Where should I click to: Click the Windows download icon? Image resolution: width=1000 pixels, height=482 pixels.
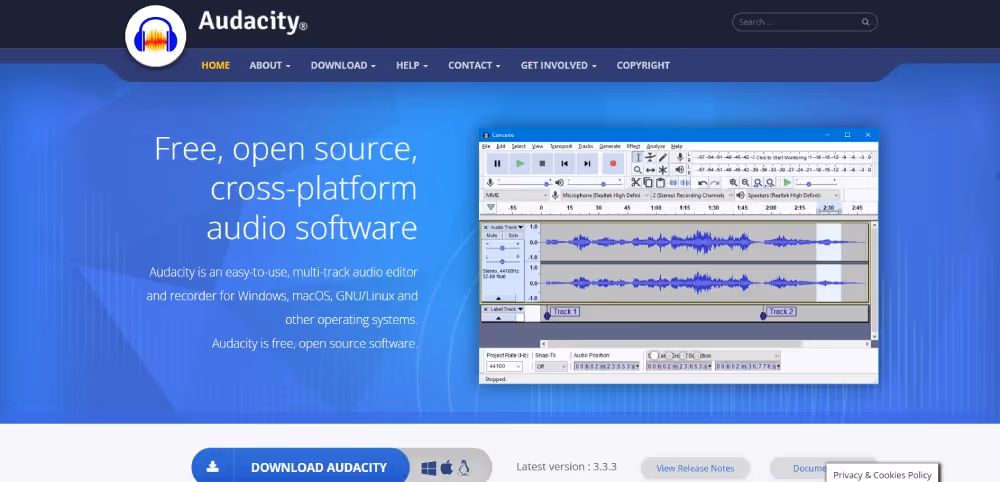[429, 468]
